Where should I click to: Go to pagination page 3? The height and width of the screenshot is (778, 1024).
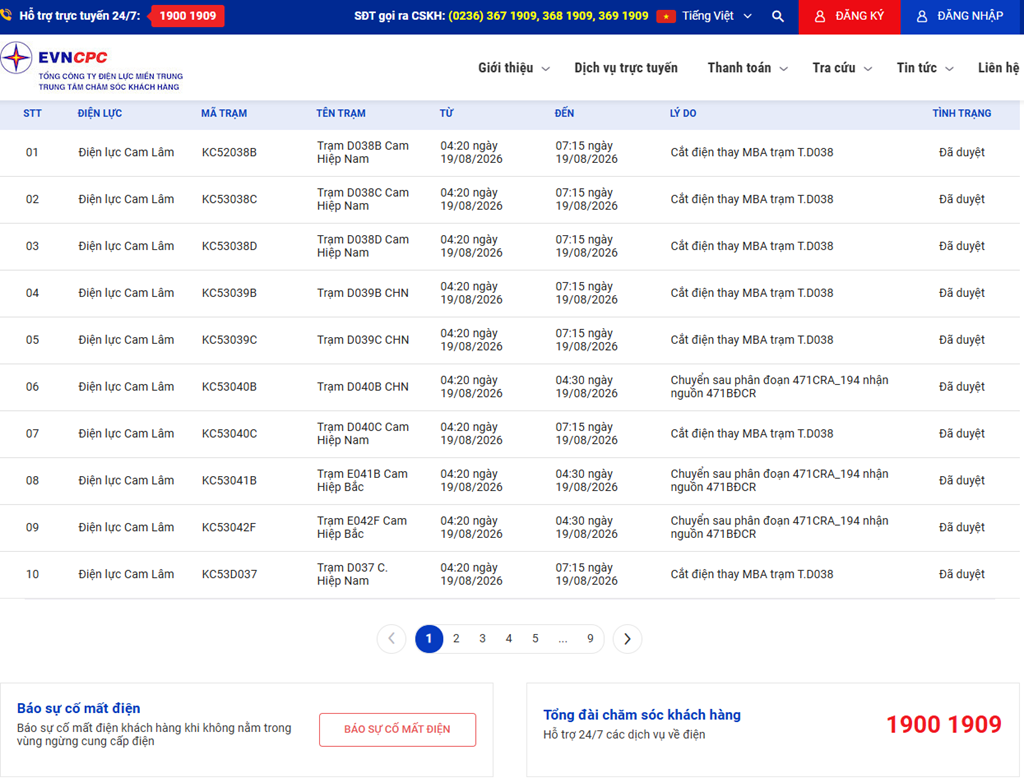[x=482, y=639]
